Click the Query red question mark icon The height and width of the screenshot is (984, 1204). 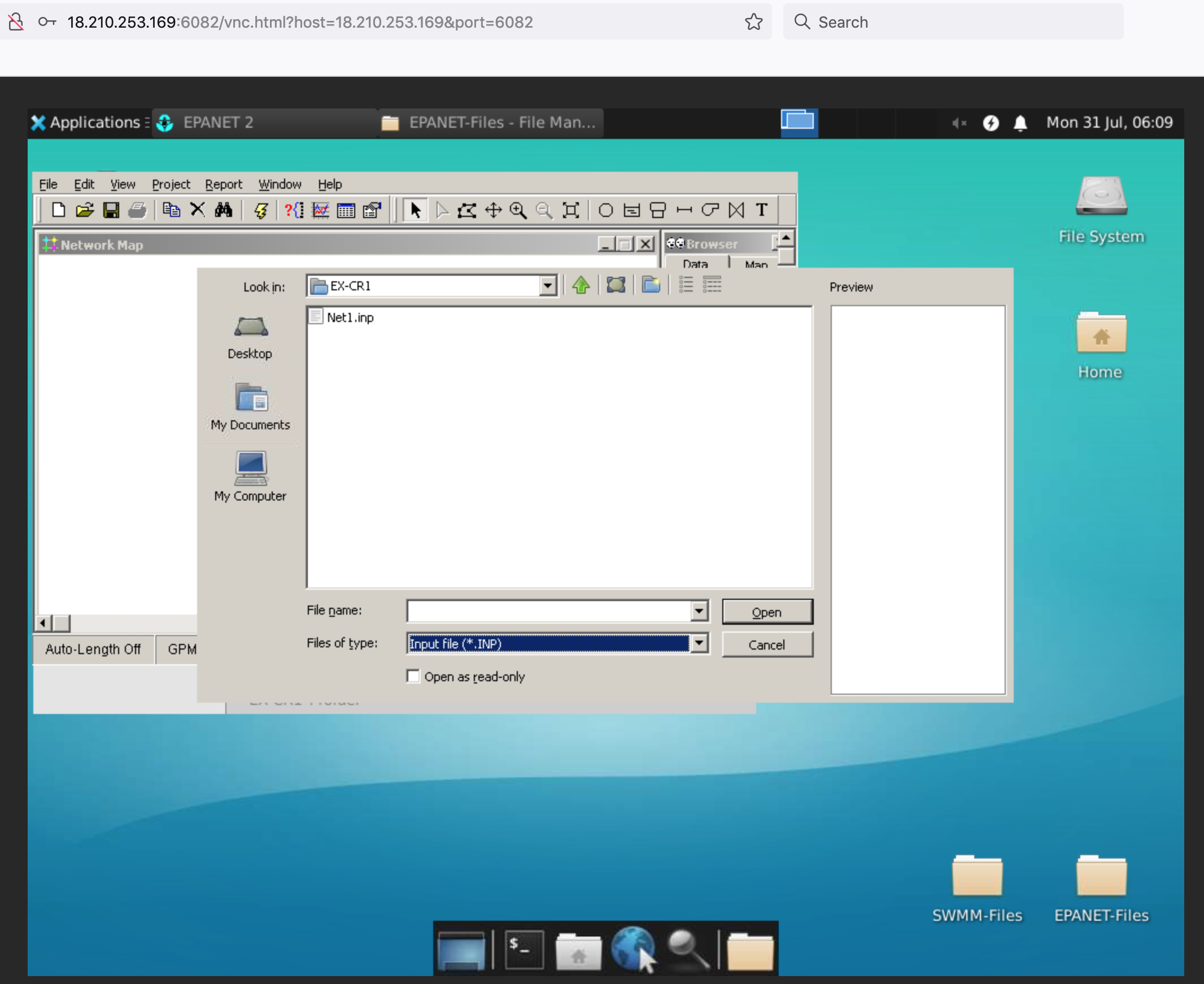tap(294, 210)
